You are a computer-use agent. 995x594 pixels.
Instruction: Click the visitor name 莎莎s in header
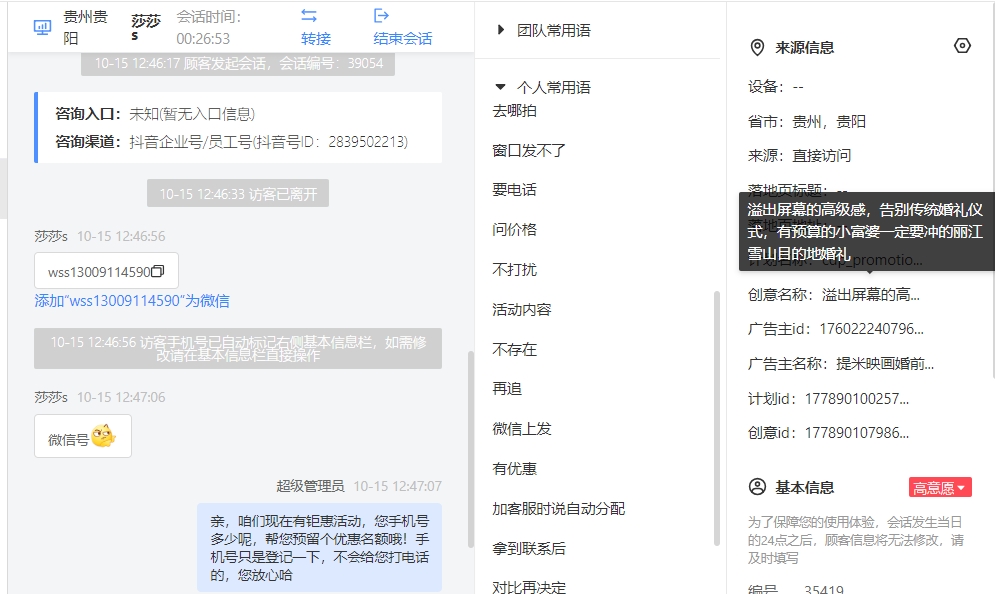pos(145,27)
